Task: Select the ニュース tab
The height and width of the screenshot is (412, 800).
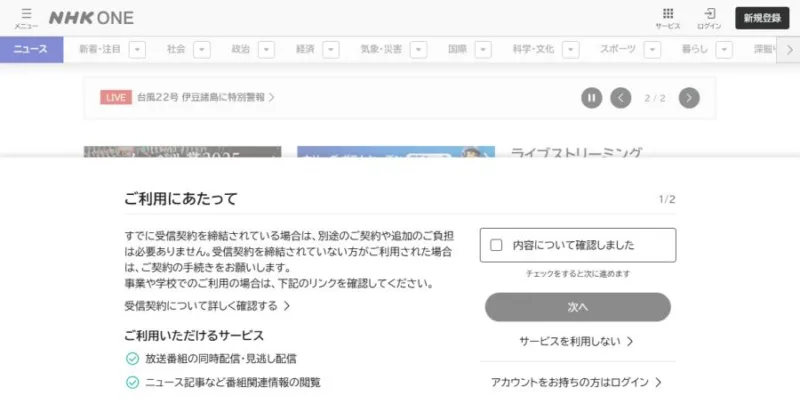Action: 31,49
